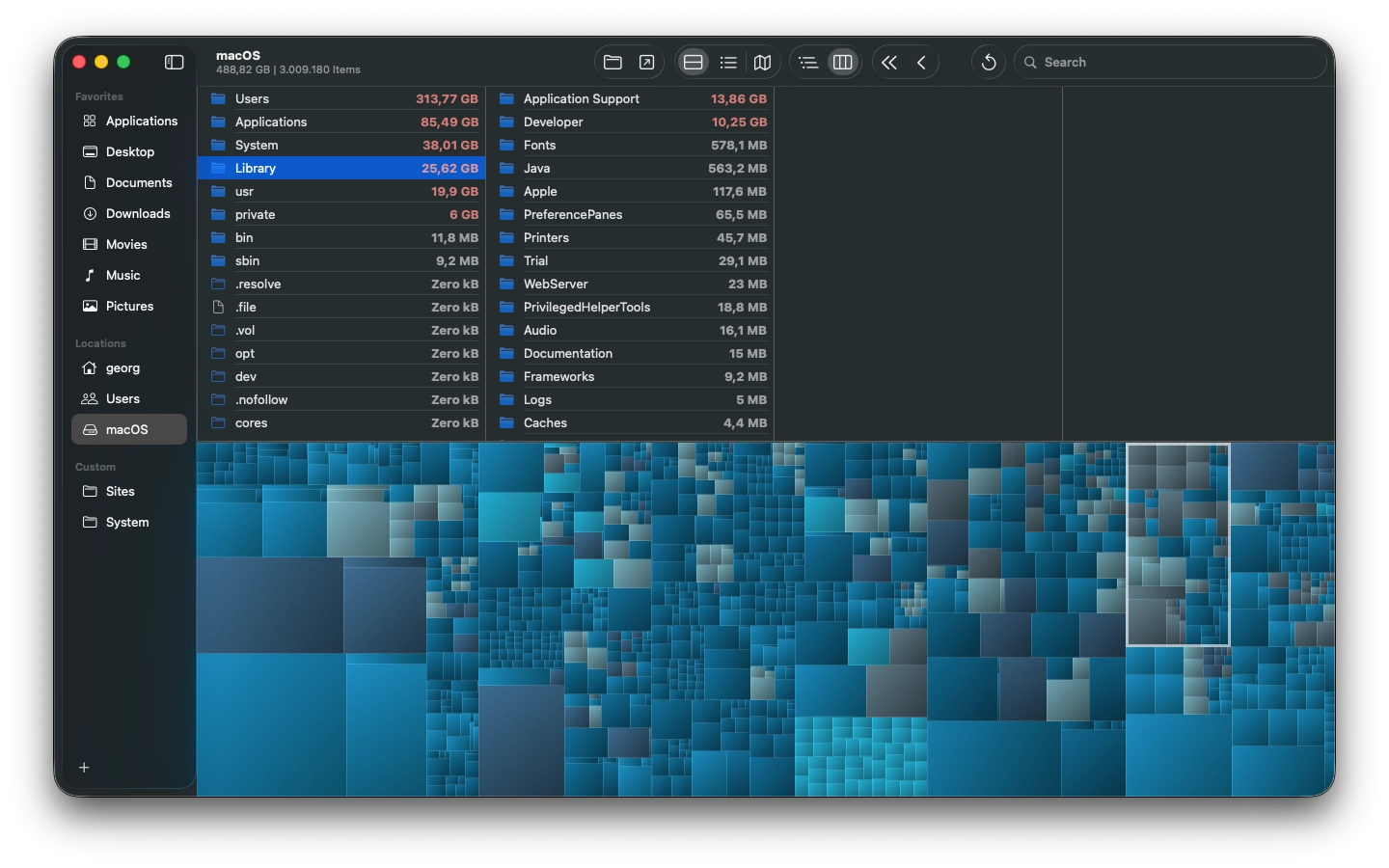
Task: Select Downloads in the sidebar
Action: pos(129,213)
